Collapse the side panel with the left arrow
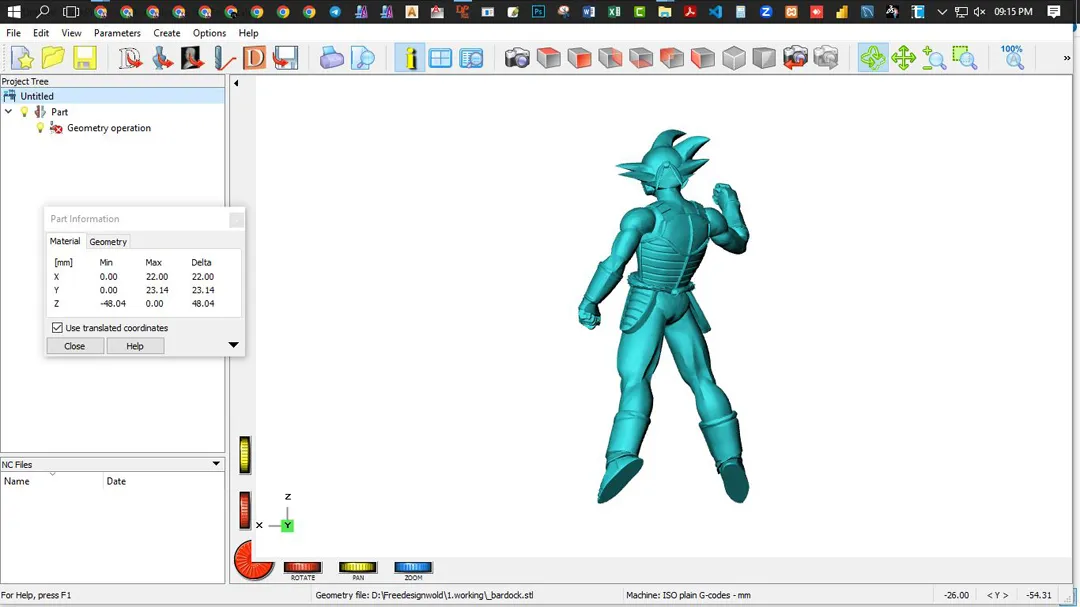The image size is (1080, 607). pos(236,83)
